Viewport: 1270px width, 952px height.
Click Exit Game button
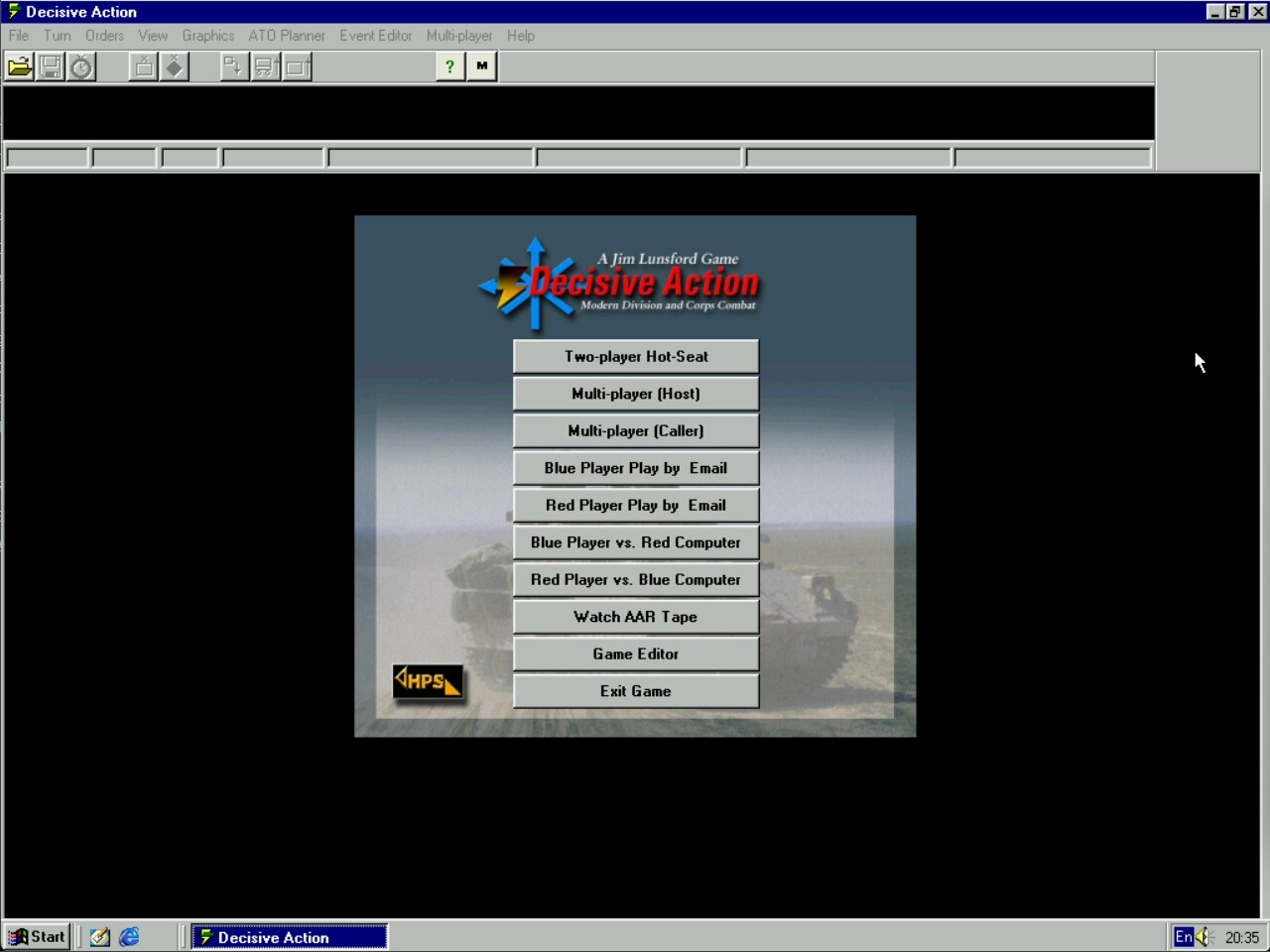click(636, 691)
